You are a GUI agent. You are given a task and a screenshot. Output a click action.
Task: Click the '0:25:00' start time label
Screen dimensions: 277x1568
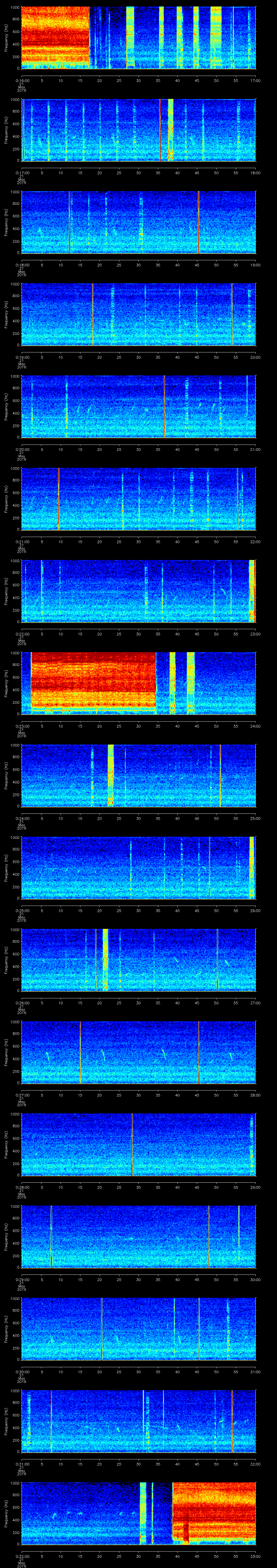pos(22,910)
